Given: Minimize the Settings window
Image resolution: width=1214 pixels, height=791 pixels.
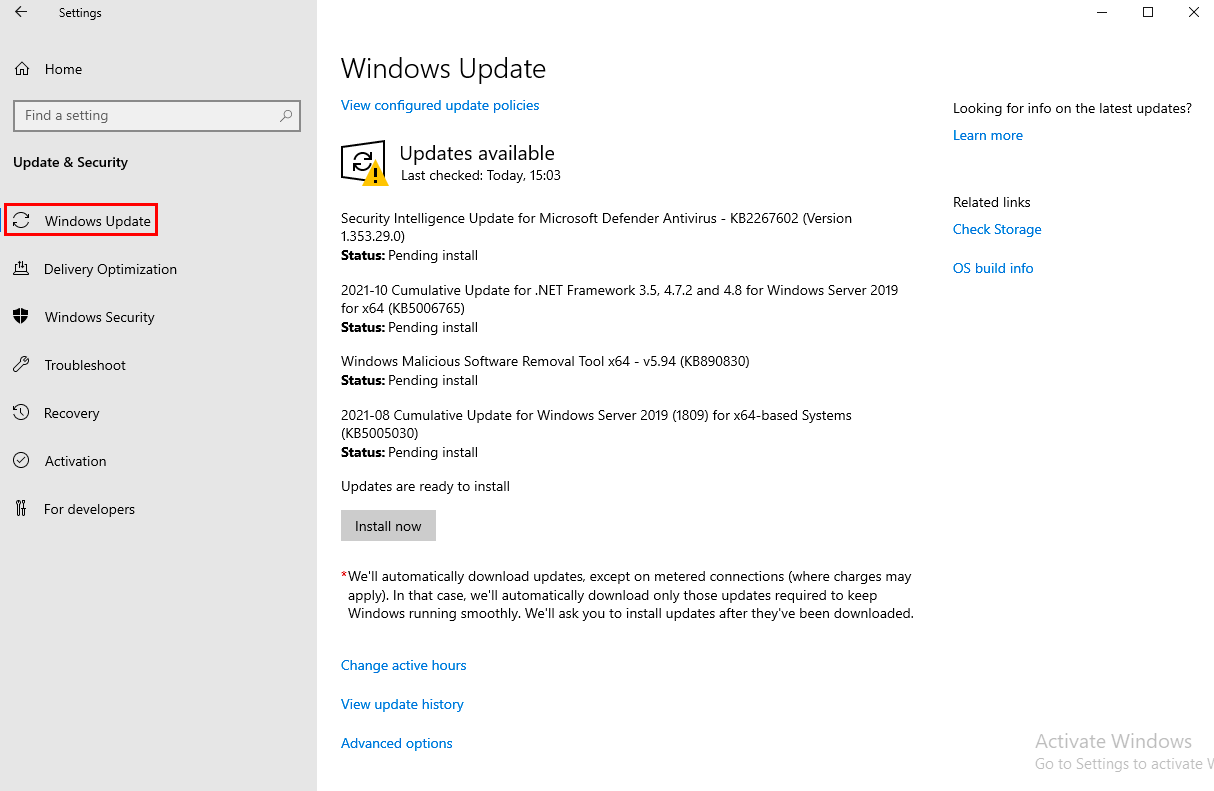Looking at the screenshot, I should point(1102,12).
